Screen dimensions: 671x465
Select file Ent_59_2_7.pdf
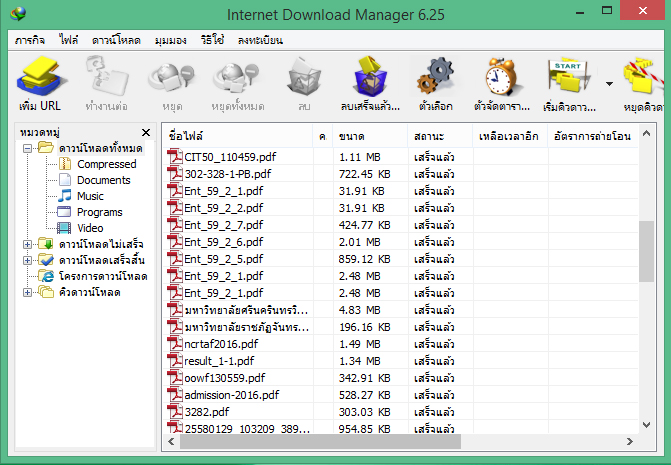point(223,225)
